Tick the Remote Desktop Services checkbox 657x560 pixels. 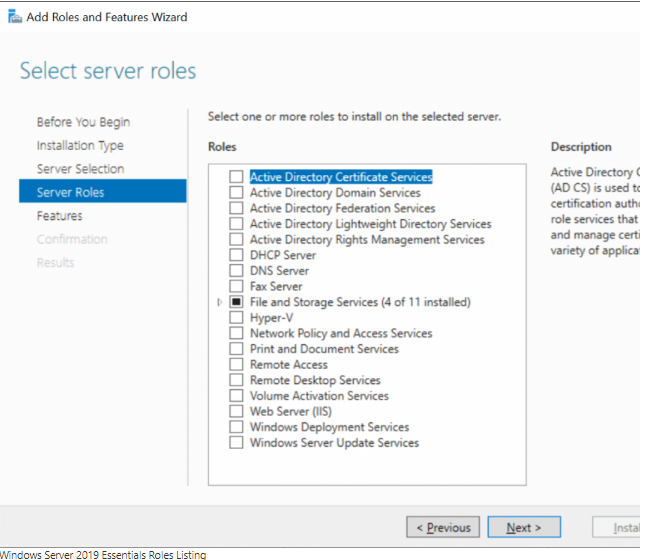click(236, 380)
